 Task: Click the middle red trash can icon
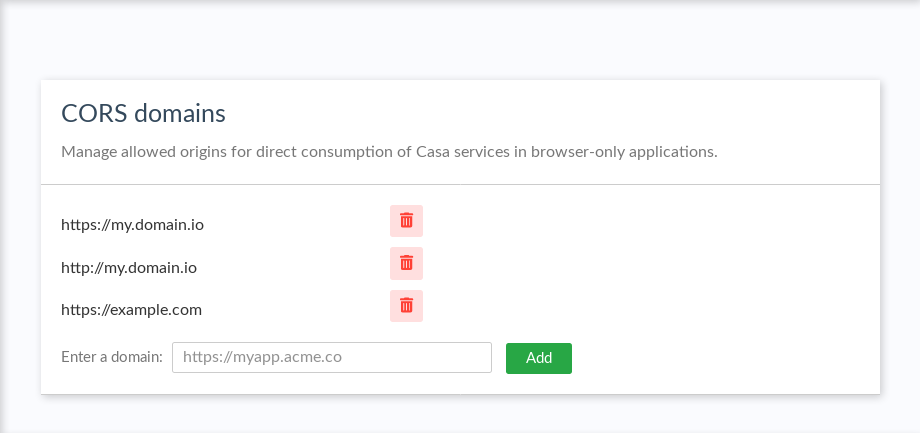click(406, 263)
